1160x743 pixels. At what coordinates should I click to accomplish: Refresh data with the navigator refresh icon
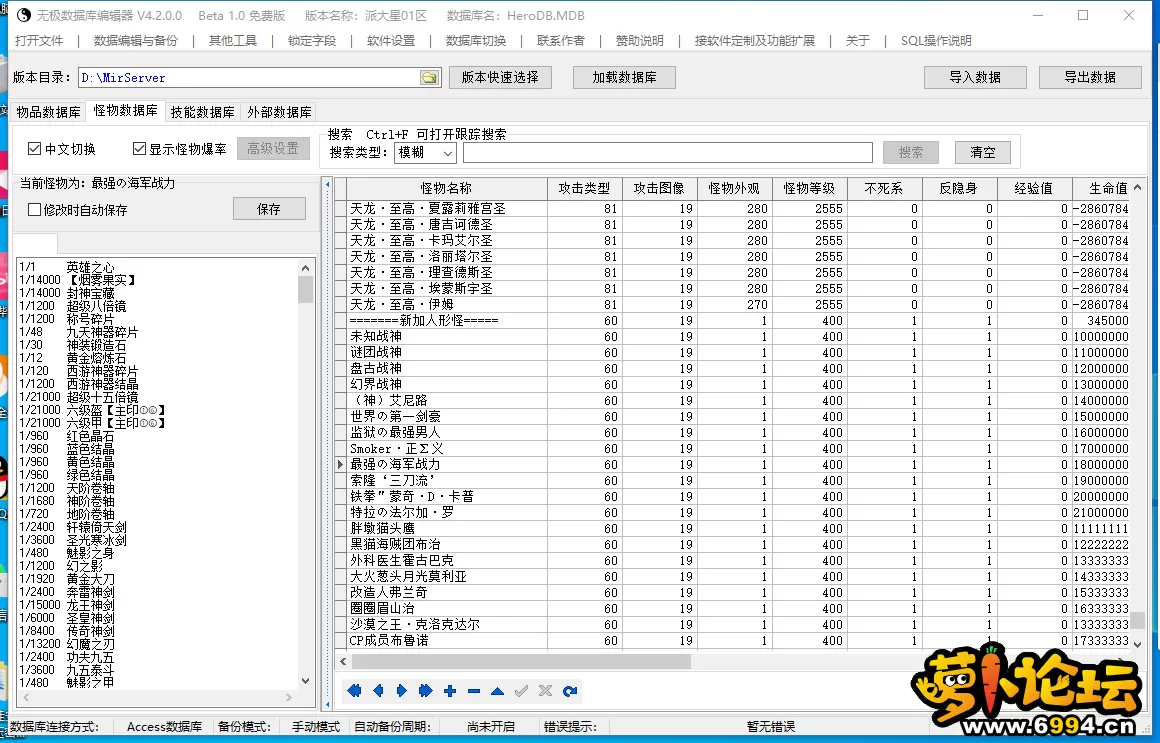[569, 690]
